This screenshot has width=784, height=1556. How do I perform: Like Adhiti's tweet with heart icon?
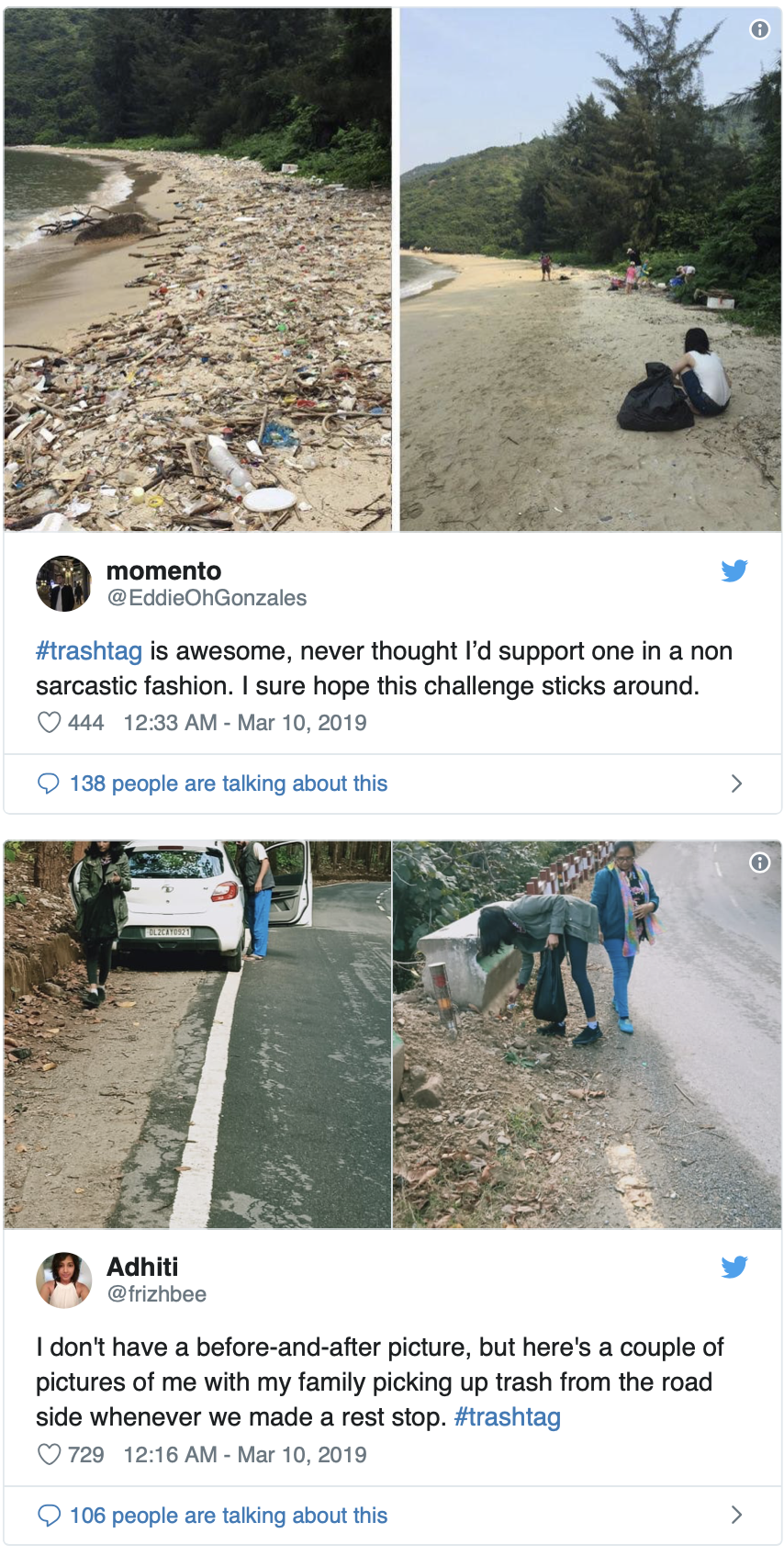[49, 1455]
